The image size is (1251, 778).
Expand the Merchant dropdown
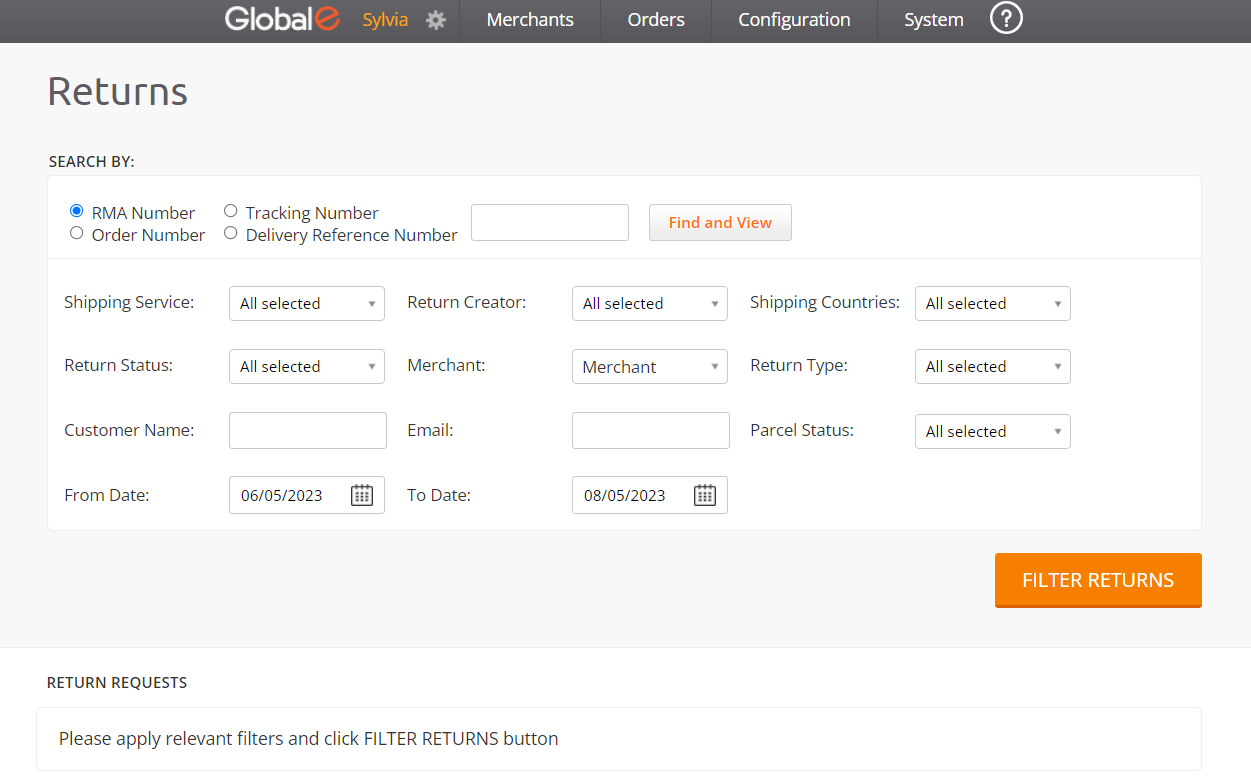coord(649,367)
